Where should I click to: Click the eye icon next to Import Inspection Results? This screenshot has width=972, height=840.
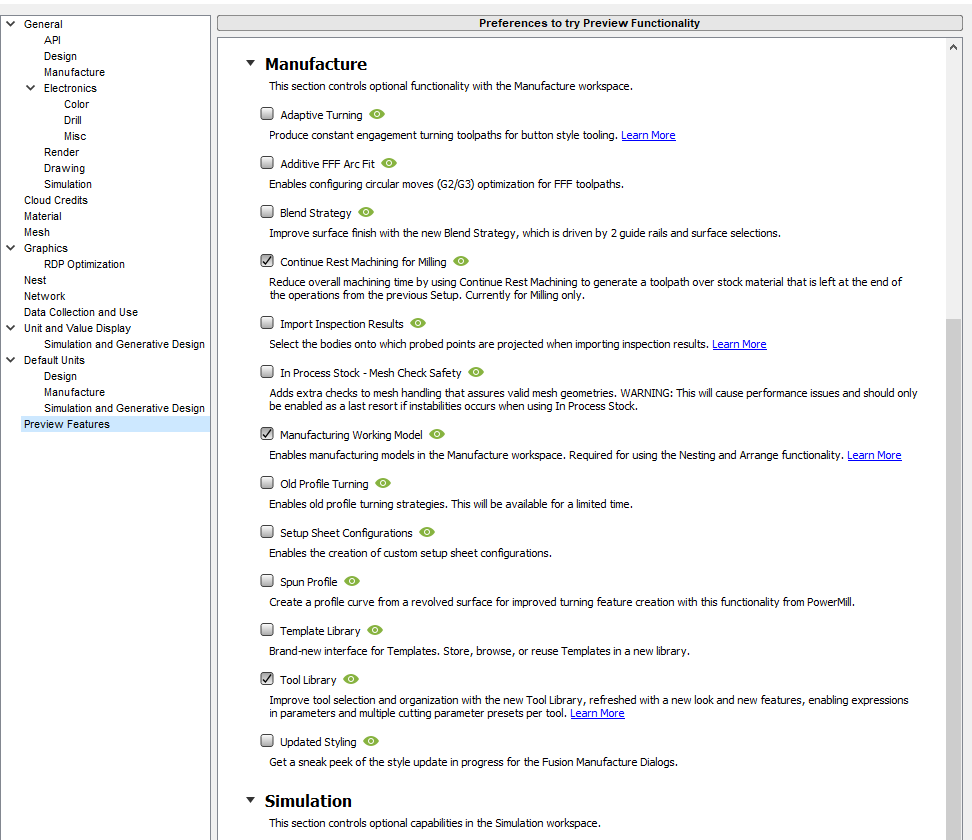pyautogui.click(x=418, y=323)
